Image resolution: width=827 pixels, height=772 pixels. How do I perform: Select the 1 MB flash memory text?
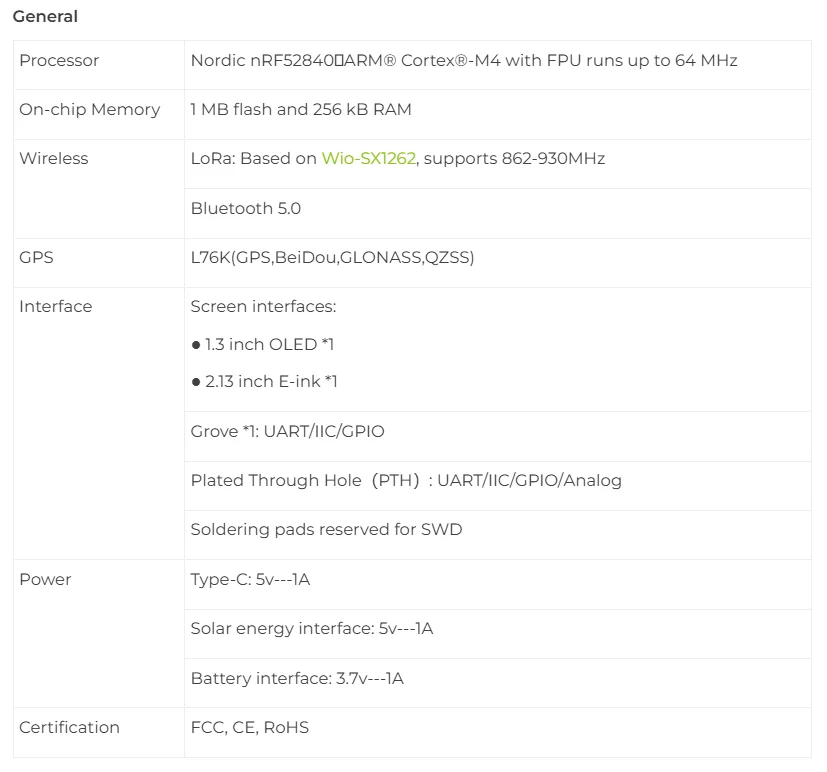pyautogui.click(x=301, y=110)
